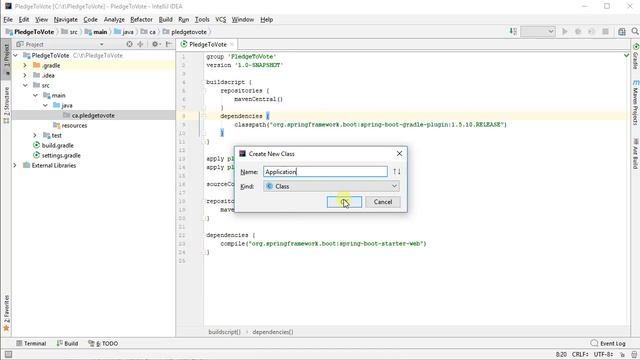This screenshot has width=640, height=360.
Task: Click the tool windows quick access icon
Action: pyautogui.click(x=8, y=355)
